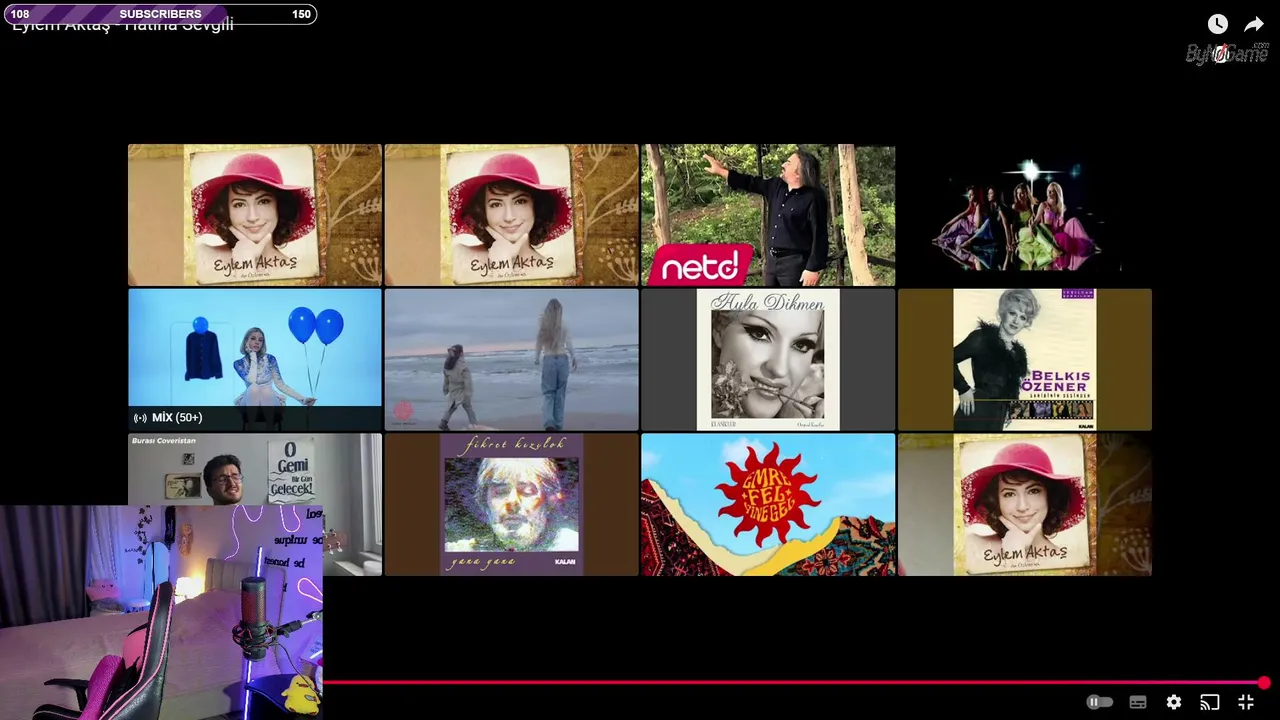Click the Cast to TV icon

tap(1210, 702)
